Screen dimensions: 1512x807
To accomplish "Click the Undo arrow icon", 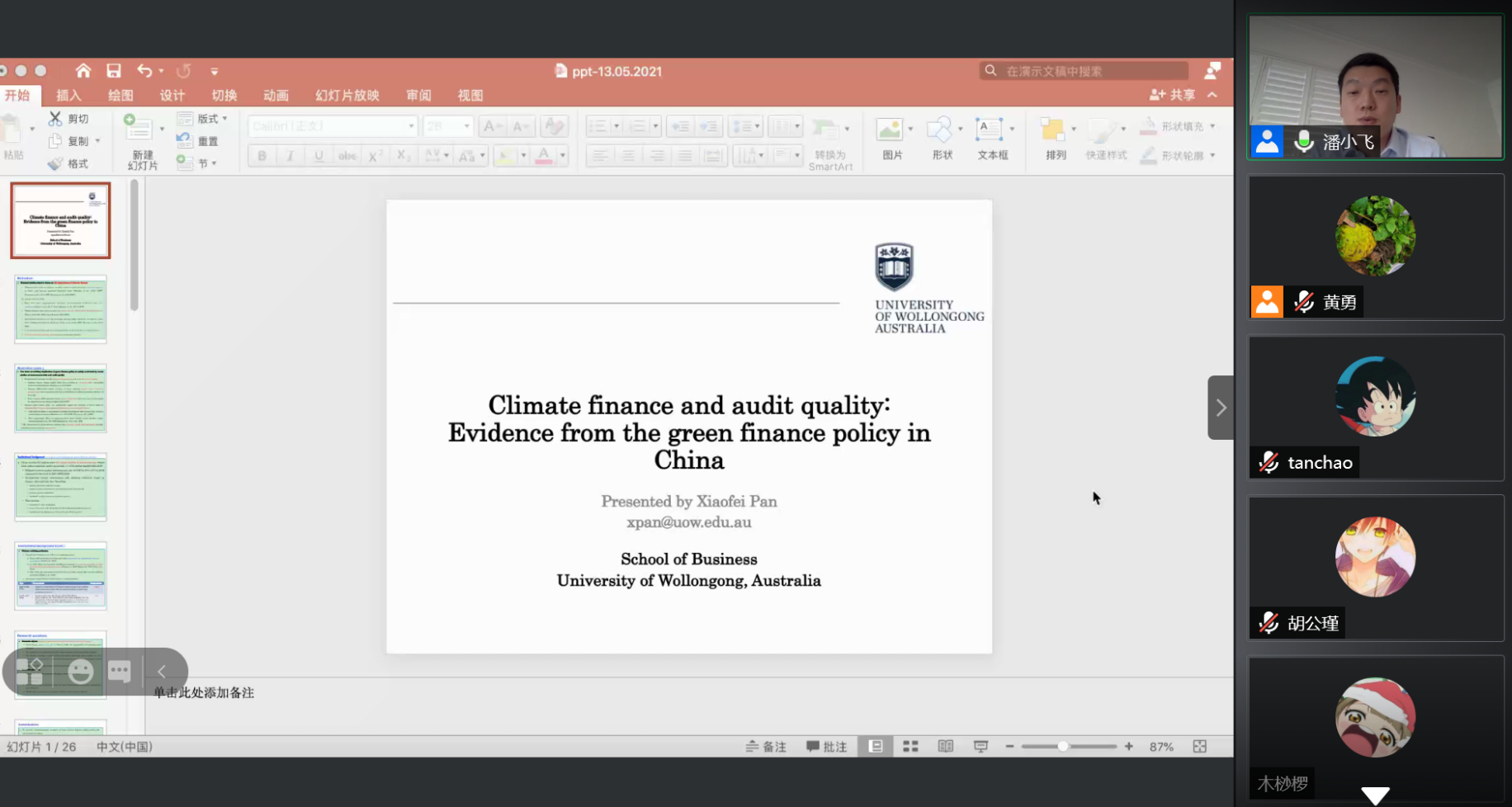I will click(144, 71).
